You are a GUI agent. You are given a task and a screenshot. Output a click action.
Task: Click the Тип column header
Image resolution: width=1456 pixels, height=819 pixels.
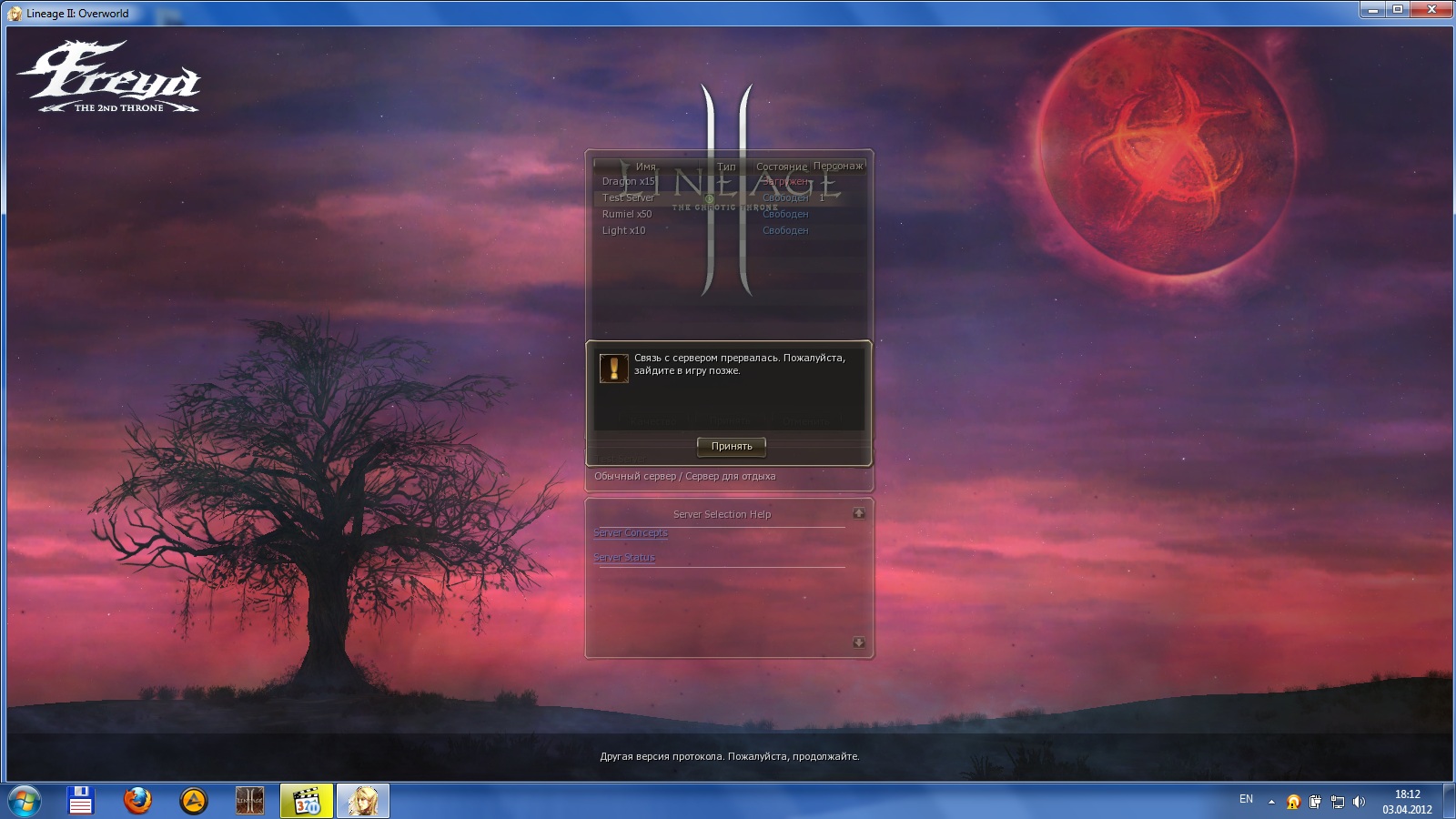pos(726,167)
